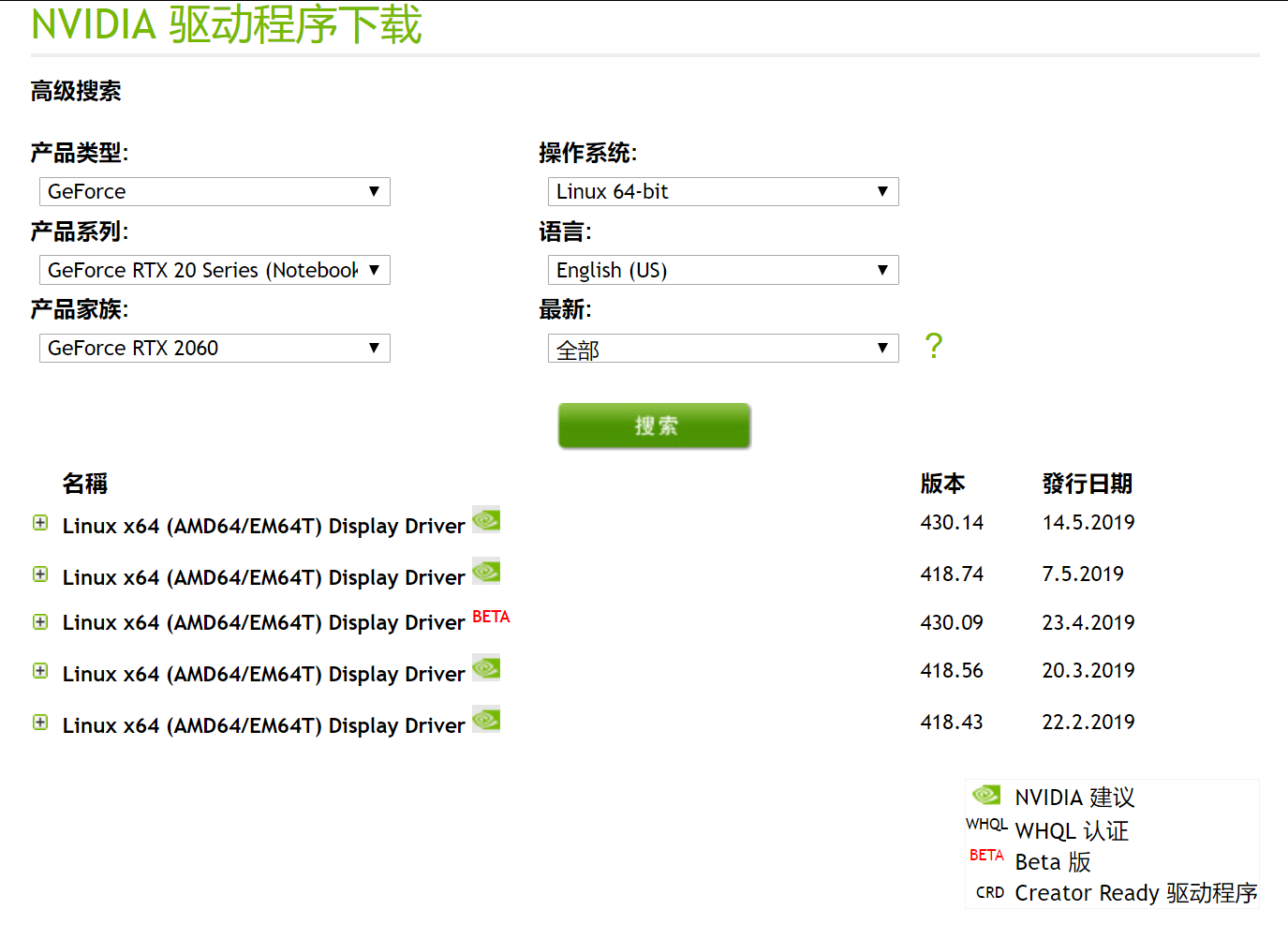
Task: Open the Linux x64 Display Driver 430.14 link
Action: tap(264, 526)
